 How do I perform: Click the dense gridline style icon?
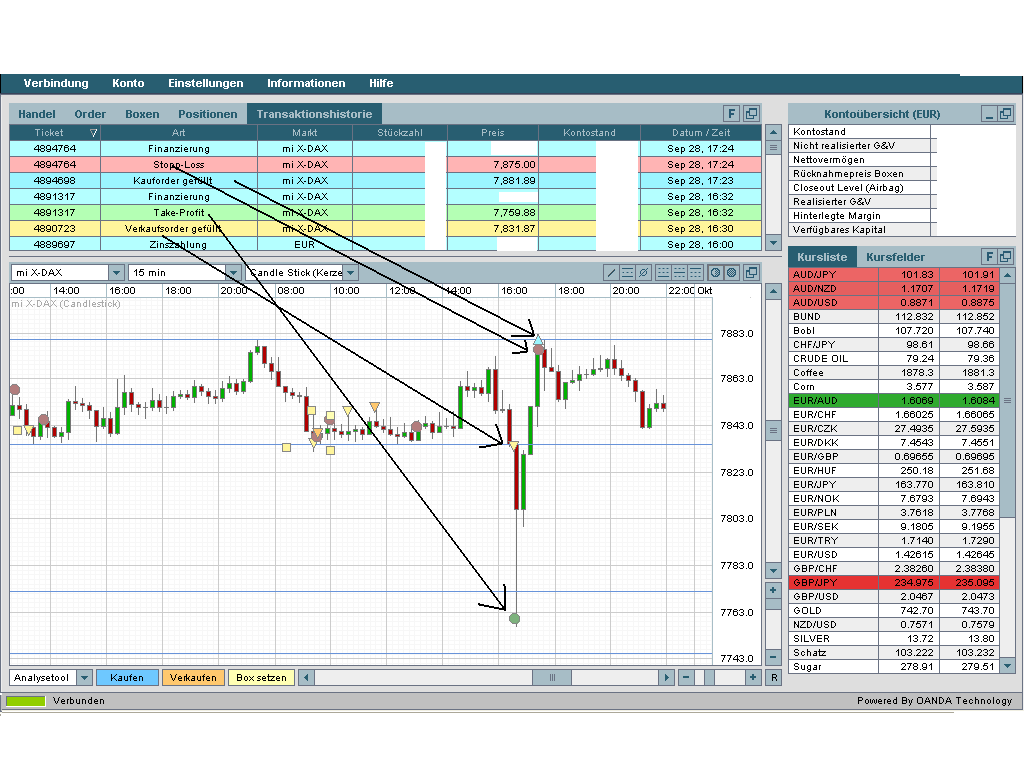(x=694, y=272)
